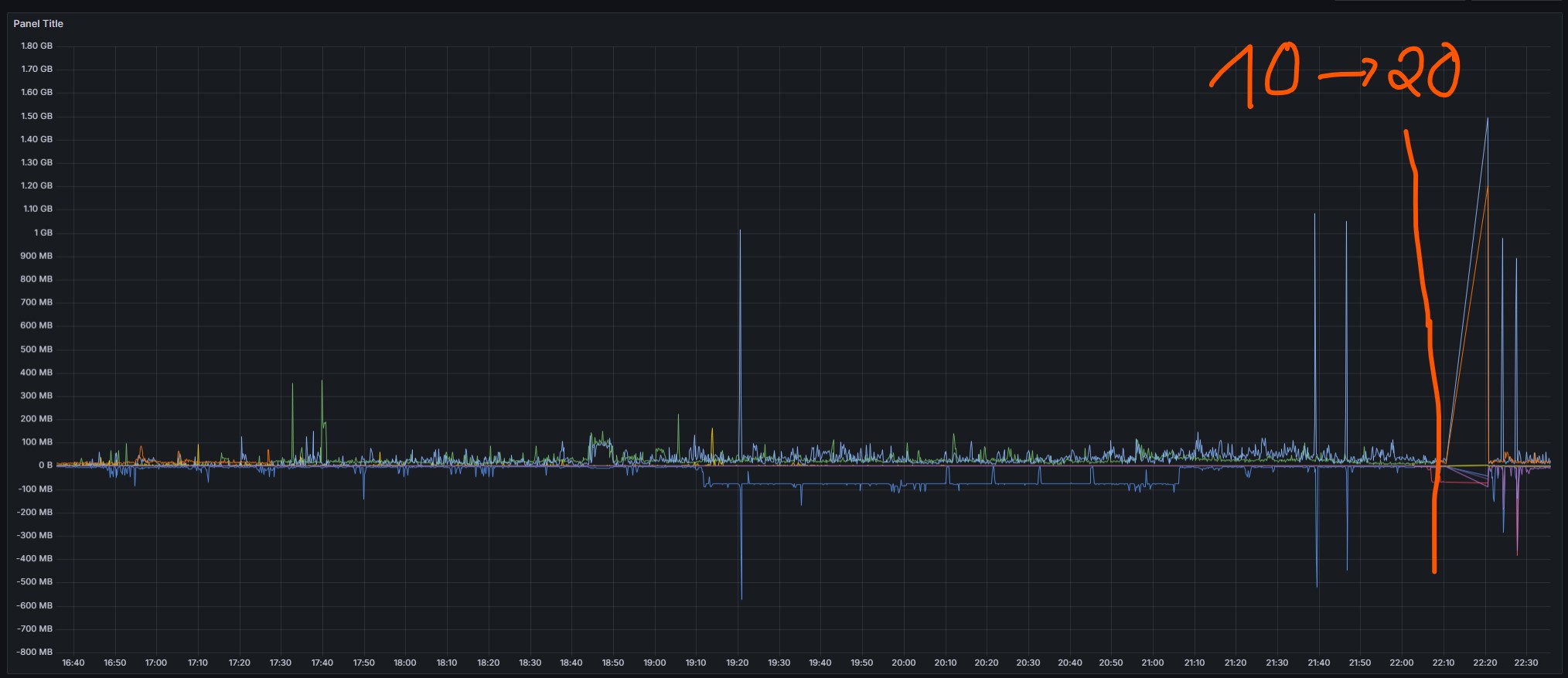Click the 1.50 GB y-axis label

(36, 116)
